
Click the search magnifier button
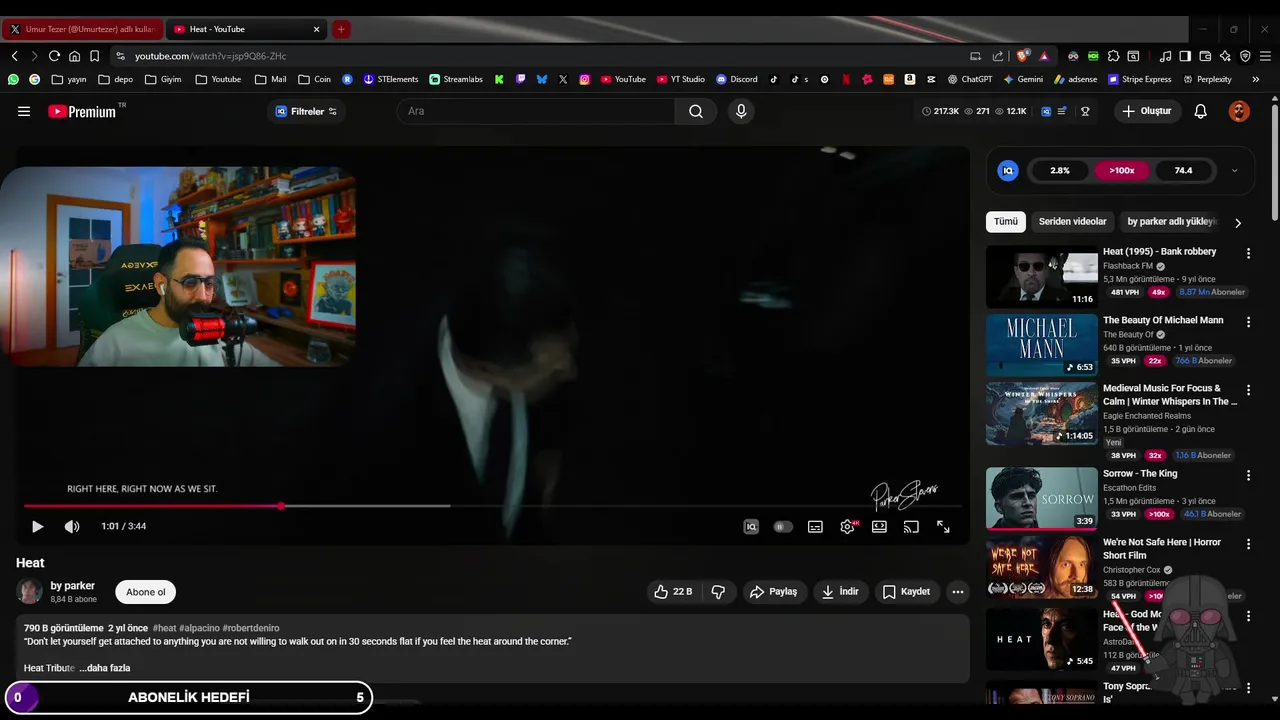696,111
